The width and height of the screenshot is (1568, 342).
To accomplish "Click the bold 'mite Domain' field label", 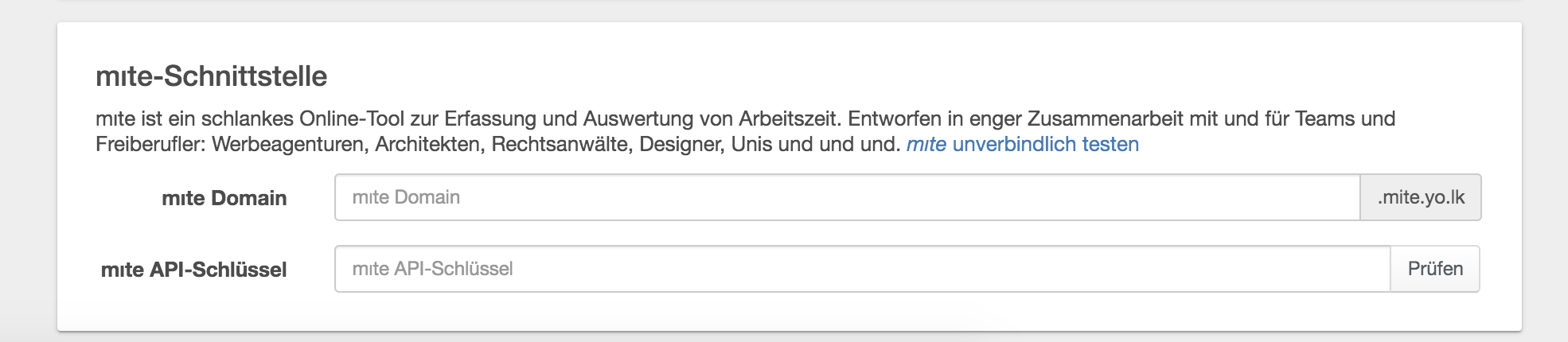I will tap(224, 198).
